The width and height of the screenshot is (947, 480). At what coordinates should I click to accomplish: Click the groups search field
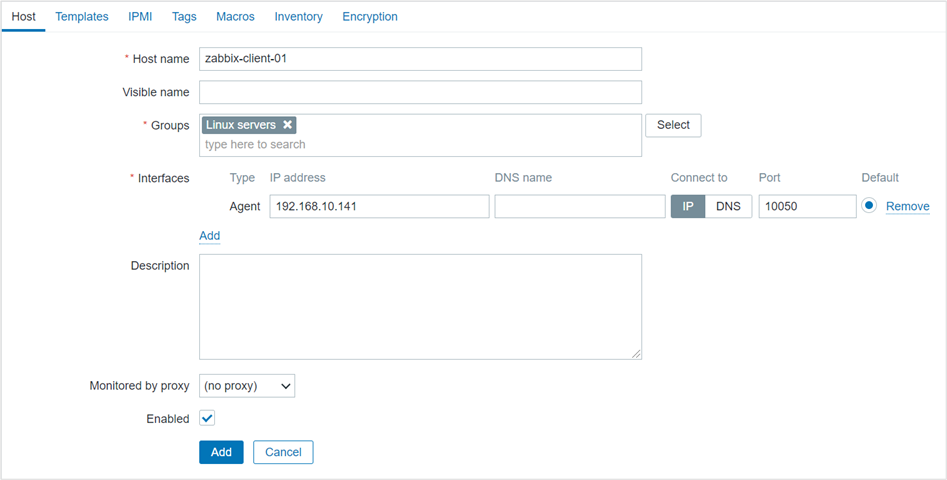click(x=420, y=145)
